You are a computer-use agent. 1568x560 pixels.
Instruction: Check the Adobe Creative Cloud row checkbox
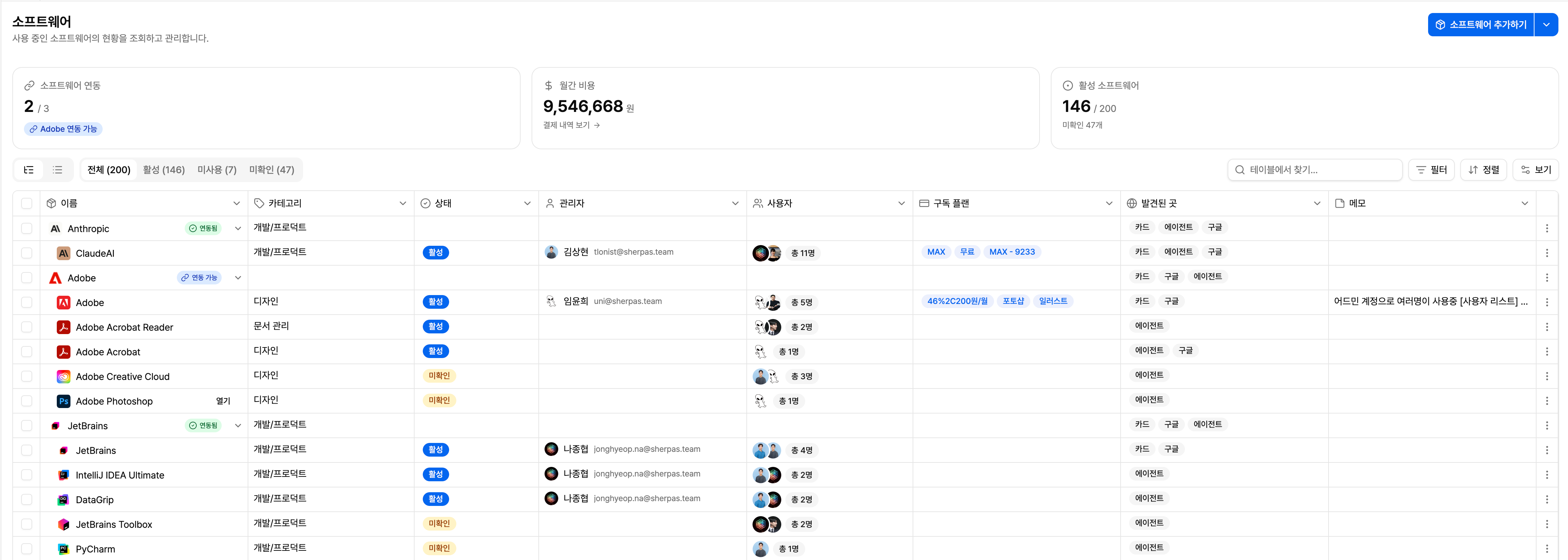27,377
